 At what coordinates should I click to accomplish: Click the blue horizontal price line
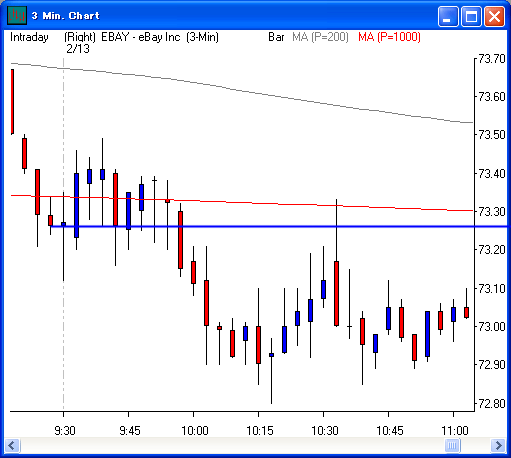280,227
